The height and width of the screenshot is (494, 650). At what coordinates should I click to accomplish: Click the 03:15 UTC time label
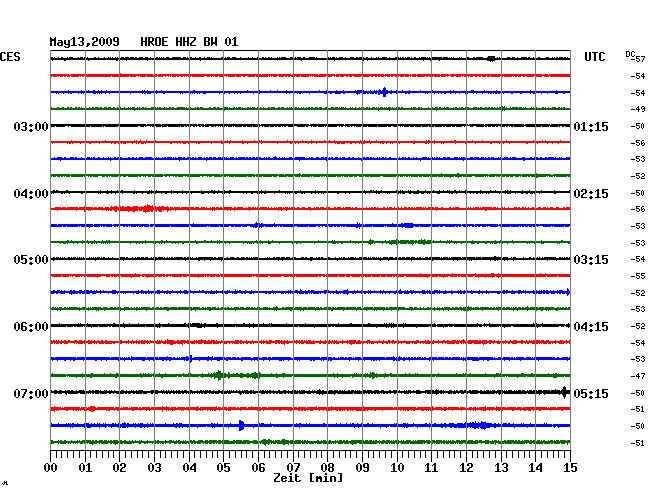[x=591, y=260]
